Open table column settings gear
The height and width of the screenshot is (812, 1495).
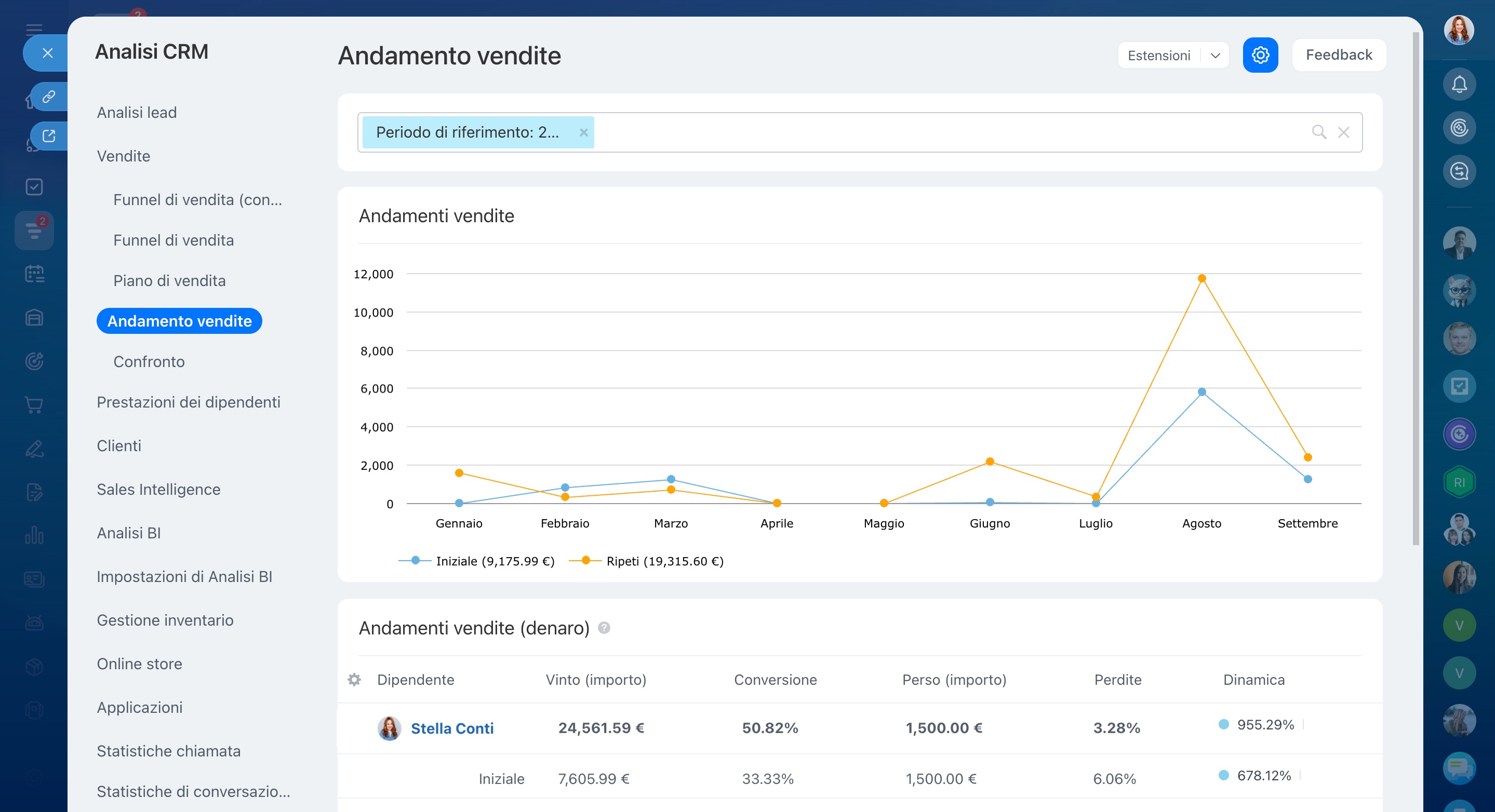[354, 680]
